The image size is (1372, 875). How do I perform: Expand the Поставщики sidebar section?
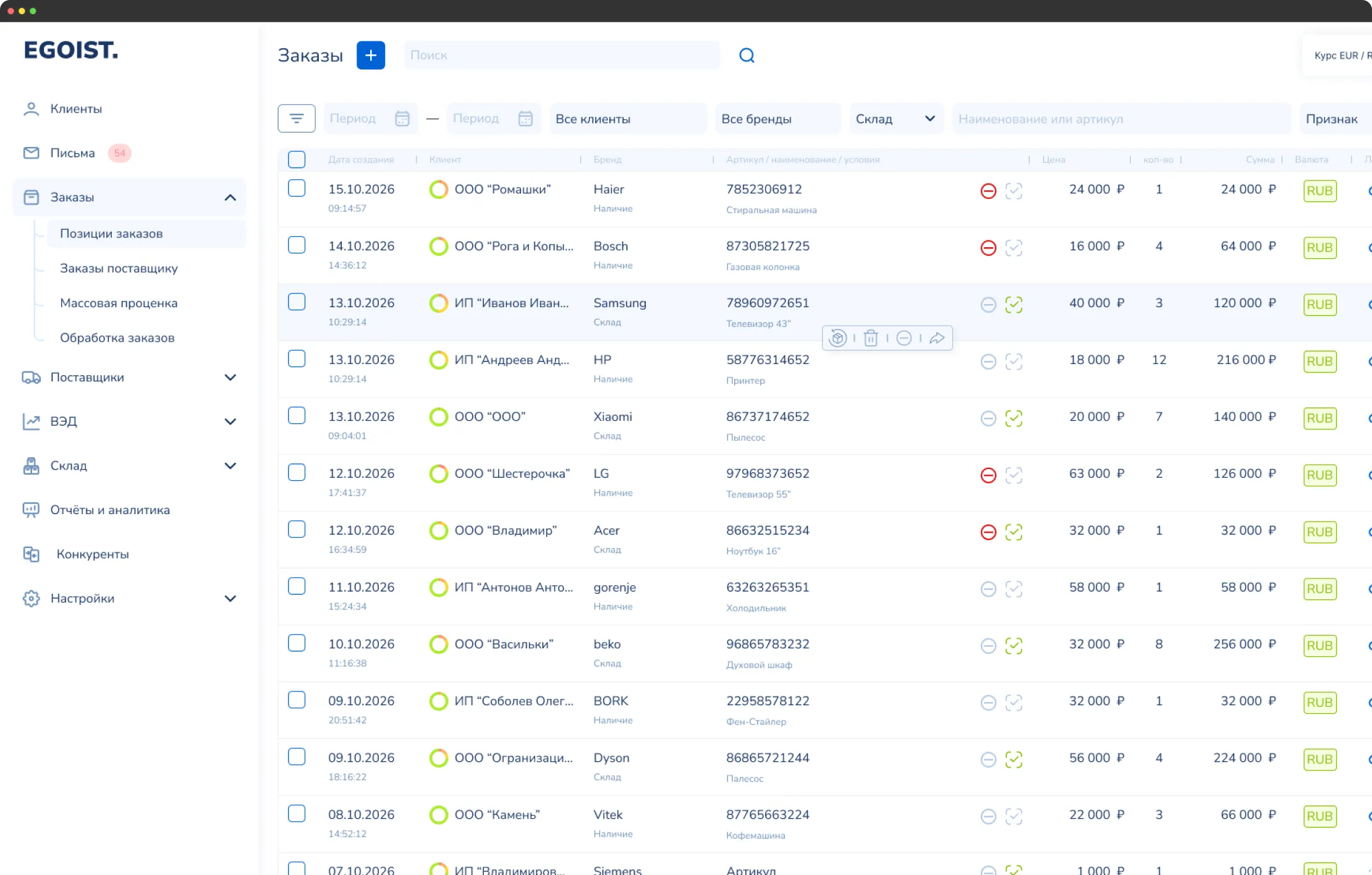coord(230,378)
